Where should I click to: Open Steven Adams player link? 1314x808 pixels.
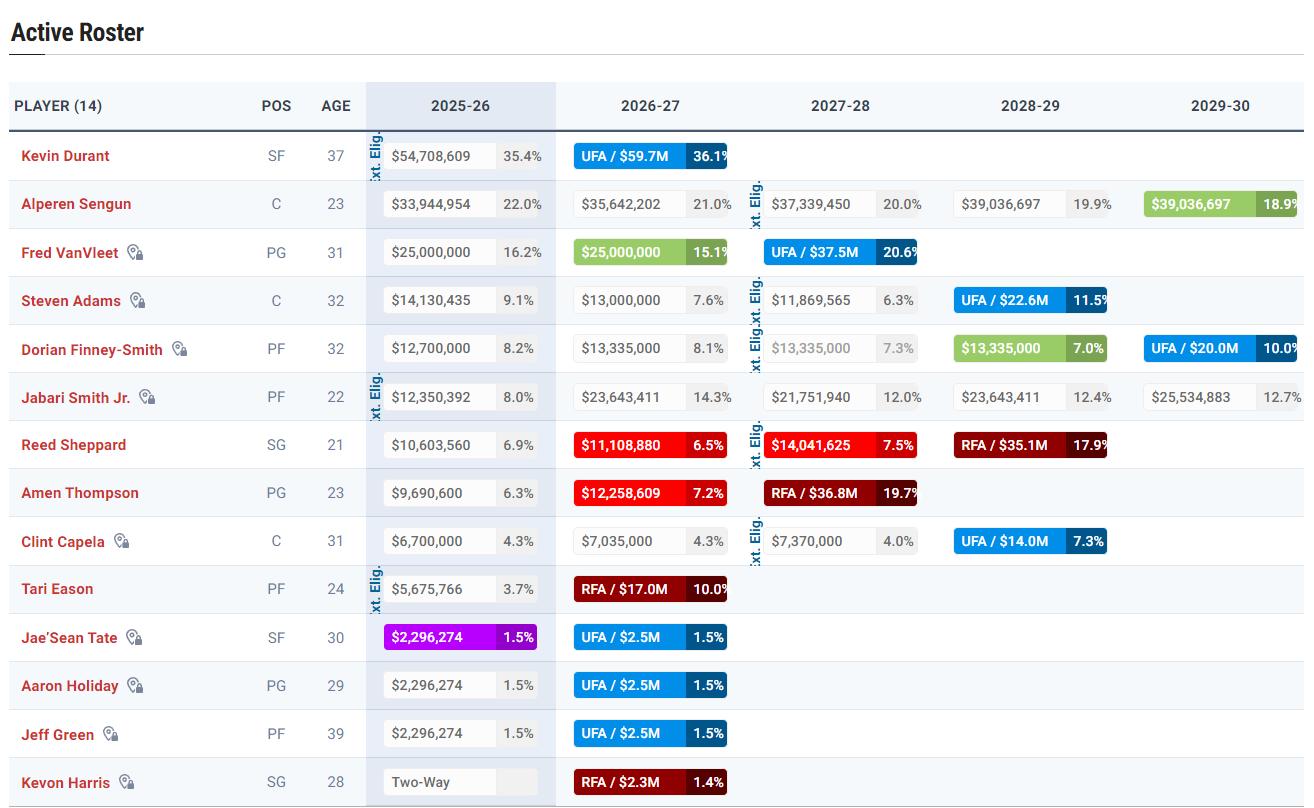point(71,301)
